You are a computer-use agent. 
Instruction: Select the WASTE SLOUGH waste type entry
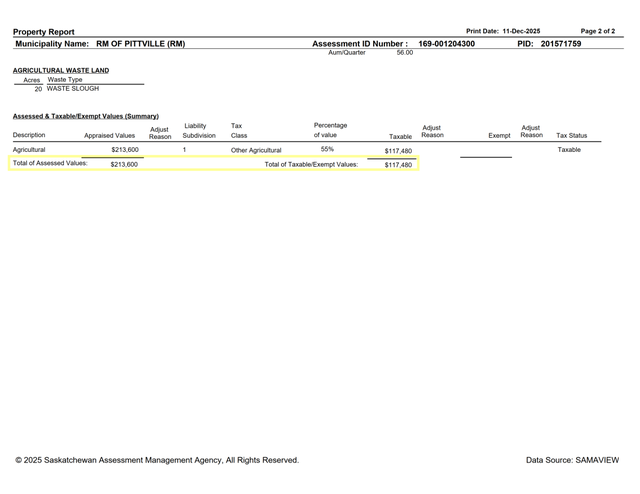pos(73,89)
